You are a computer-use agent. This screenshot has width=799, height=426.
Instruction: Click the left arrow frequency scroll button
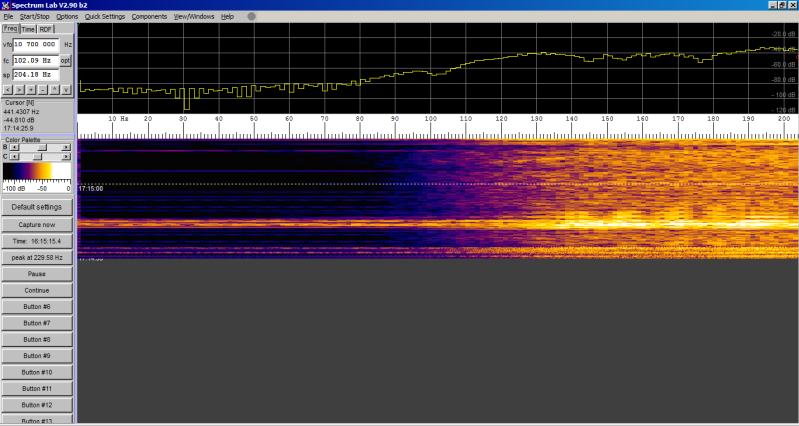pos(7,89)
